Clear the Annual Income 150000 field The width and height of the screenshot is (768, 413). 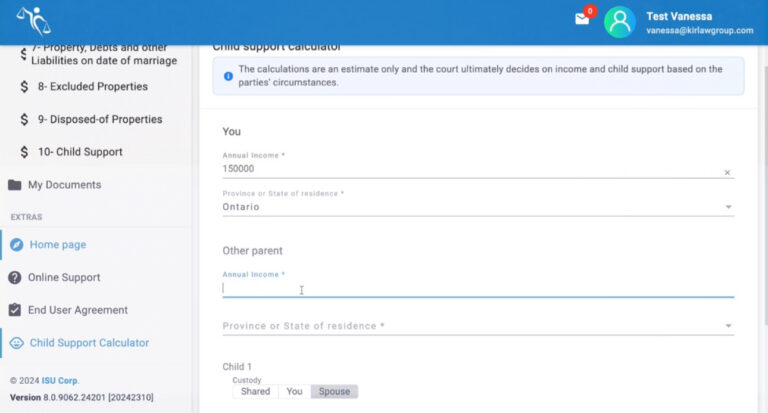[x=727, y=173]
